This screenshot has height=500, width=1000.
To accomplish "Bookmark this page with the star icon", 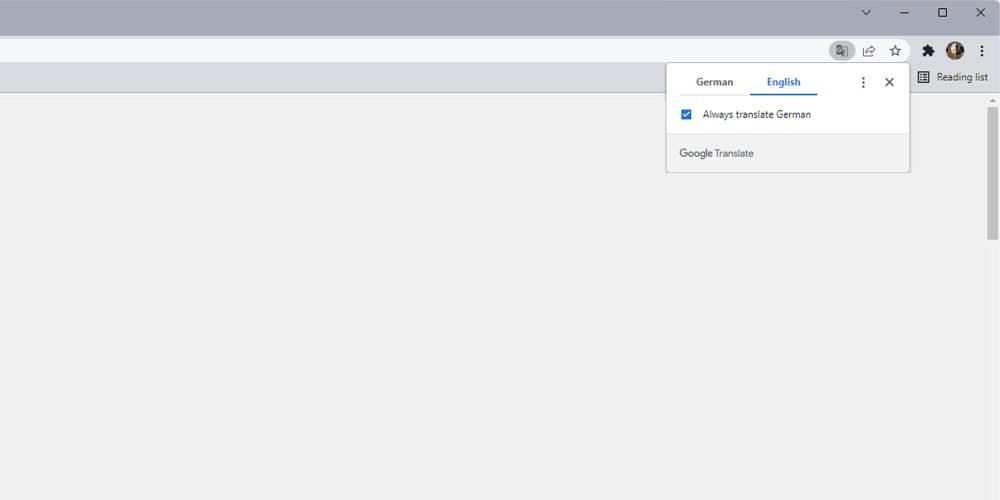I will coord(895,51).
